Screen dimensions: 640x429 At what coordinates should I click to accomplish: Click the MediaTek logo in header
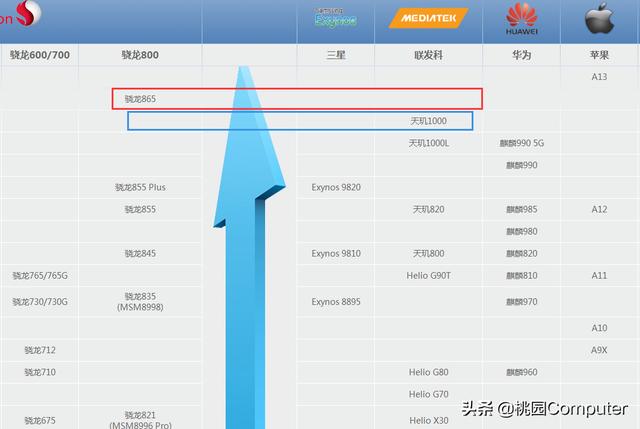coord(428,18)
